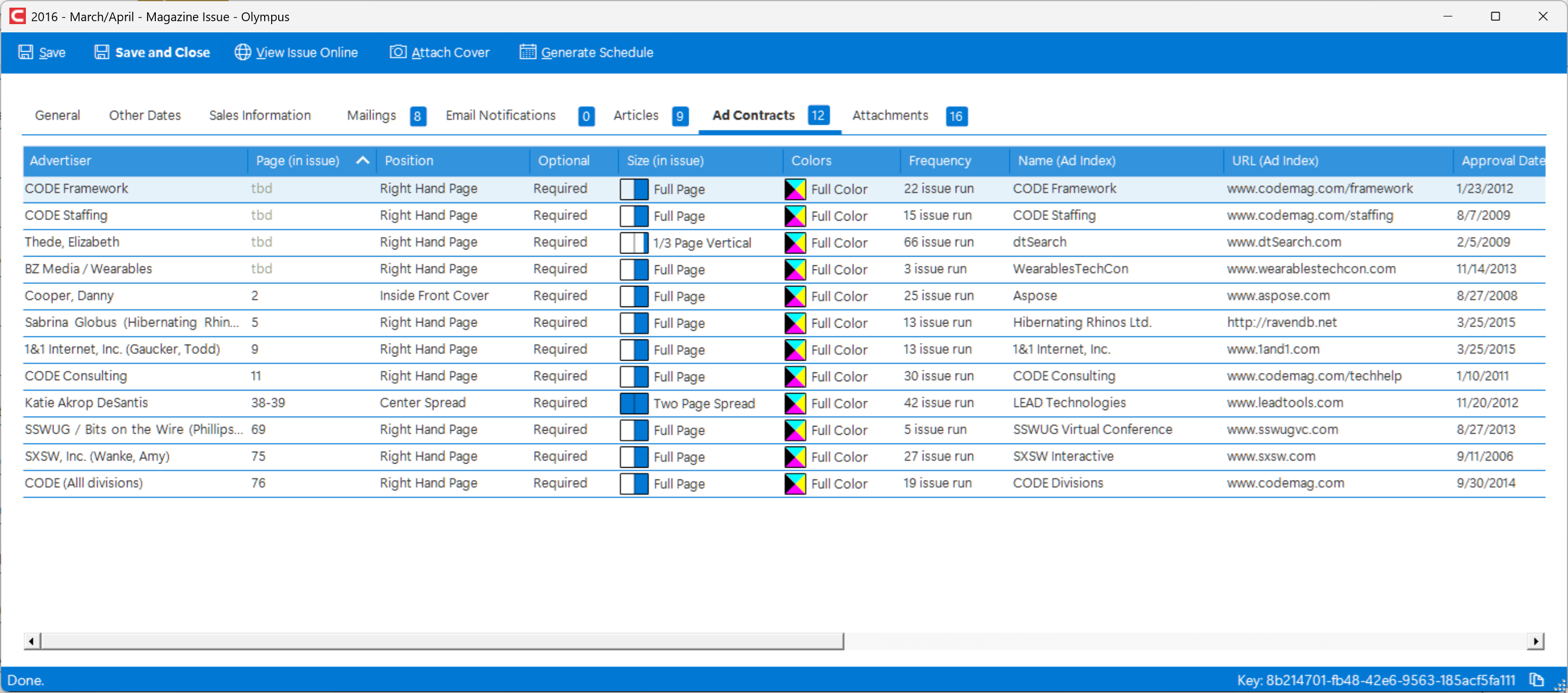Image resolution: width=1568 pixels, height=693 pixels.
Task: Click Two Page Spread icon in Katie Akrop DeSantis row
Action: [x=633, y=403]
